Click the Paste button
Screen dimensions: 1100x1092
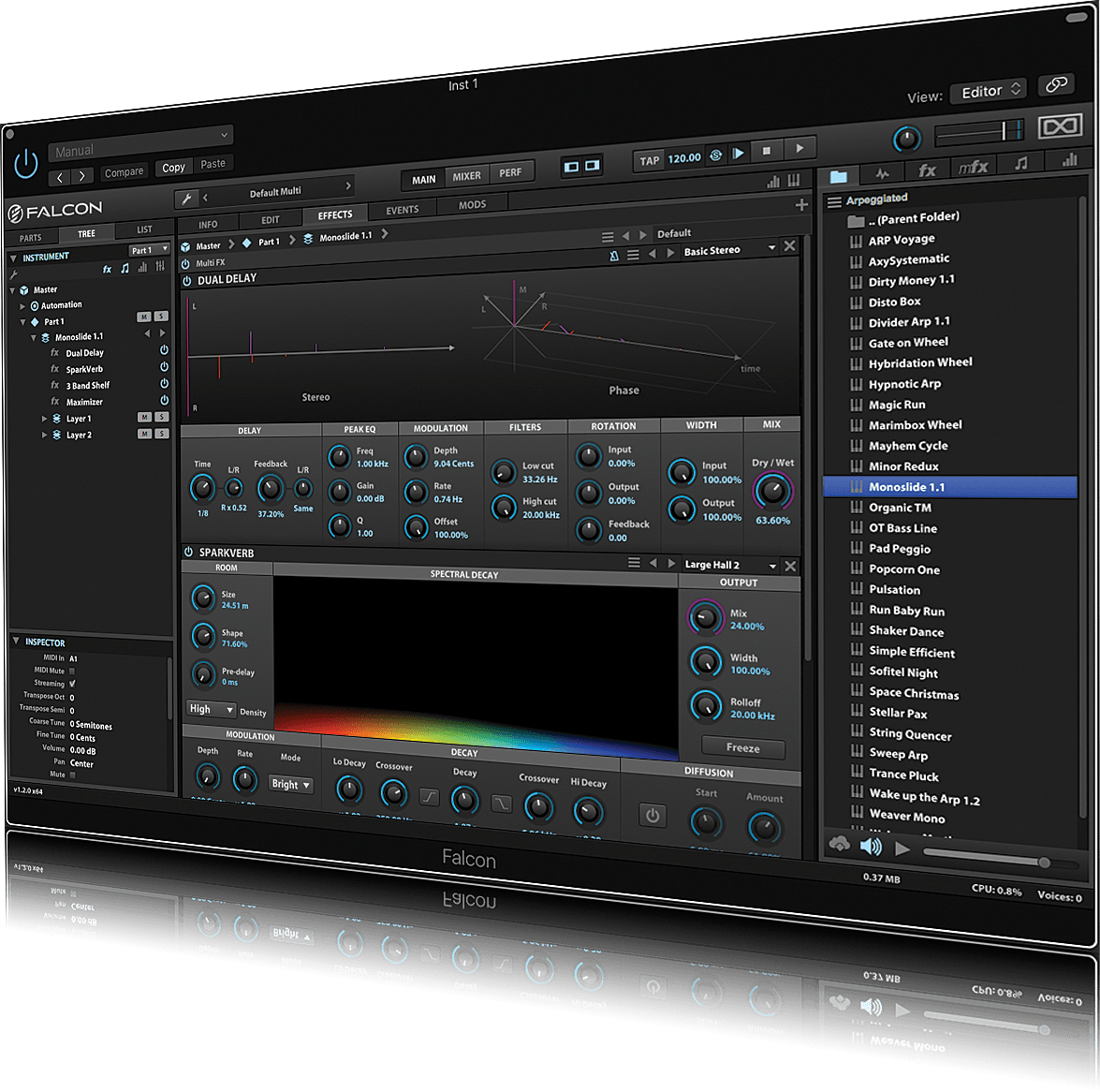click(x=213, y=164)
